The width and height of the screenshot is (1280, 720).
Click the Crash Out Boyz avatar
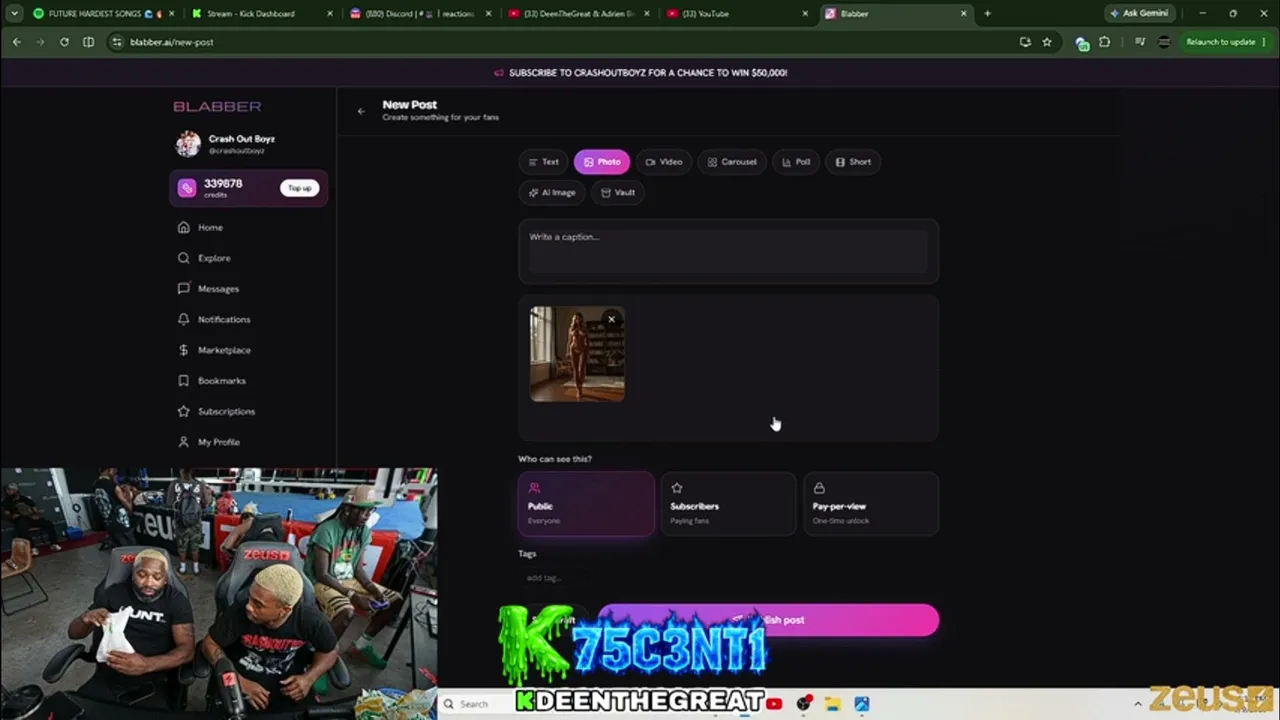188,144
